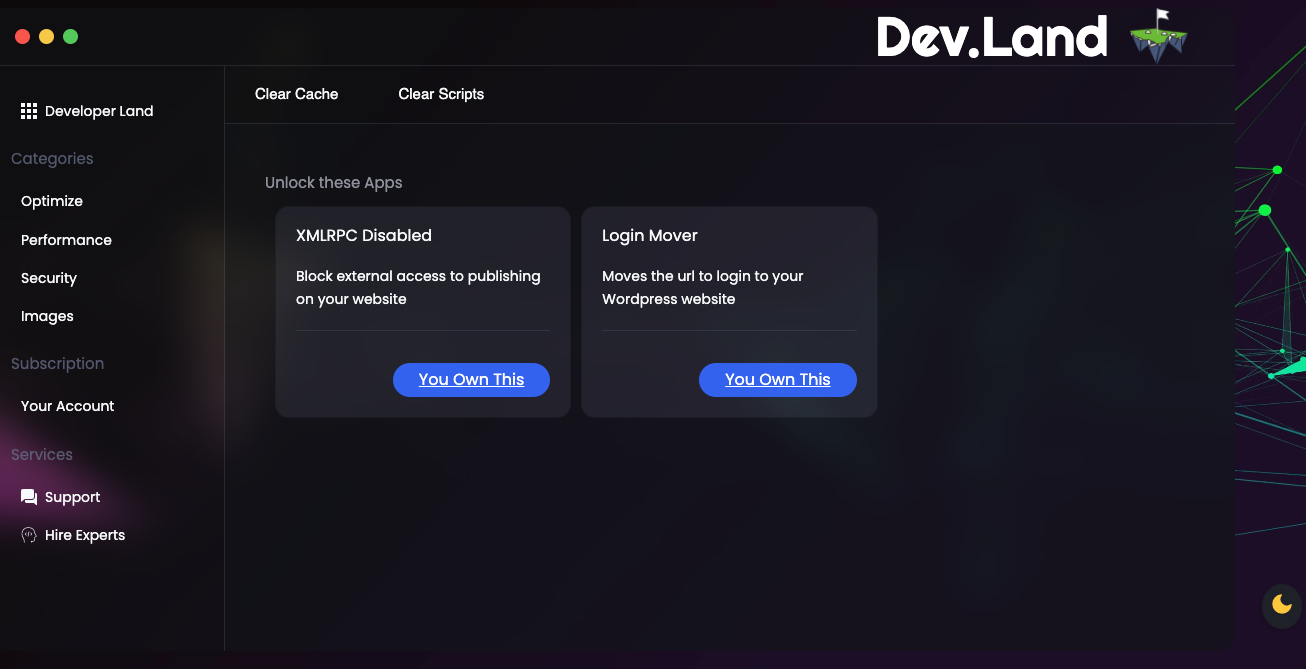The image size is (1306, 669).
Task: Toggle dark mode moon icon
Action: point(1282,604)
